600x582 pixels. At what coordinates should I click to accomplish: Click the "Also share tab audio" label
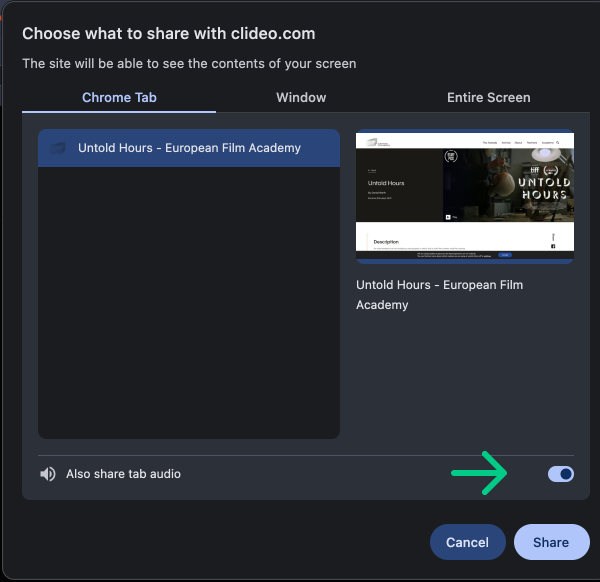(123, 474)
